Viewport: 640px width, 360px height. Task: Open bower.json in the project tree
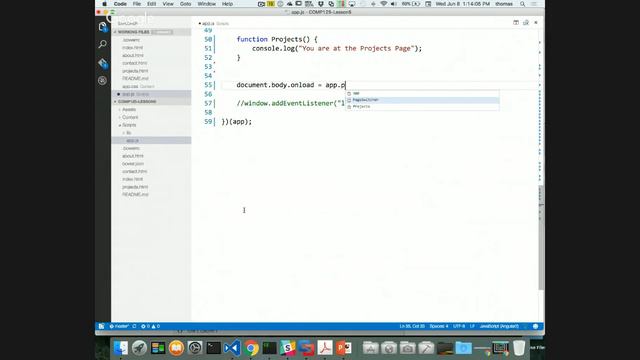click(133, 164)
